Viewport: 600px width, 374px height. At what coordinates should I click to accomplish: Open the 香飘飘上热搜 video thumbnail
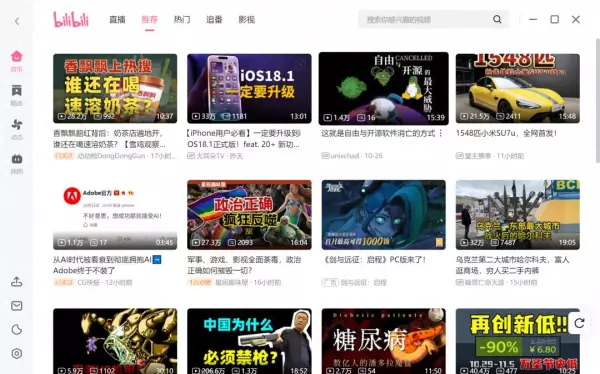coord(115,88)
